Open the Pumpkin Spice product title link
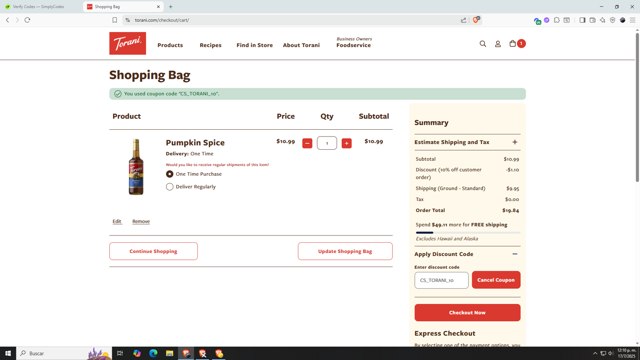Screen dimensions: 640x360 coord(195,142)
